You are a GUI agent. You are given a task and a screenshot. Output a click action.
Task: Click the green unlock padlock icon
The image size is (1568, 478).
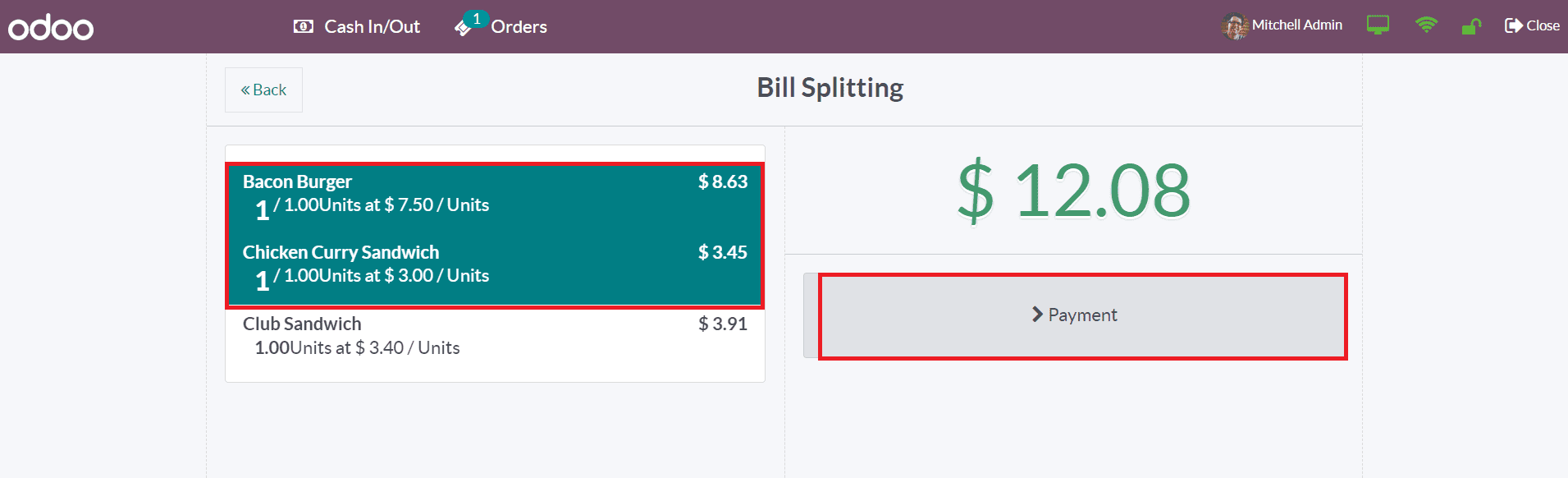[x=1471, y=26]
